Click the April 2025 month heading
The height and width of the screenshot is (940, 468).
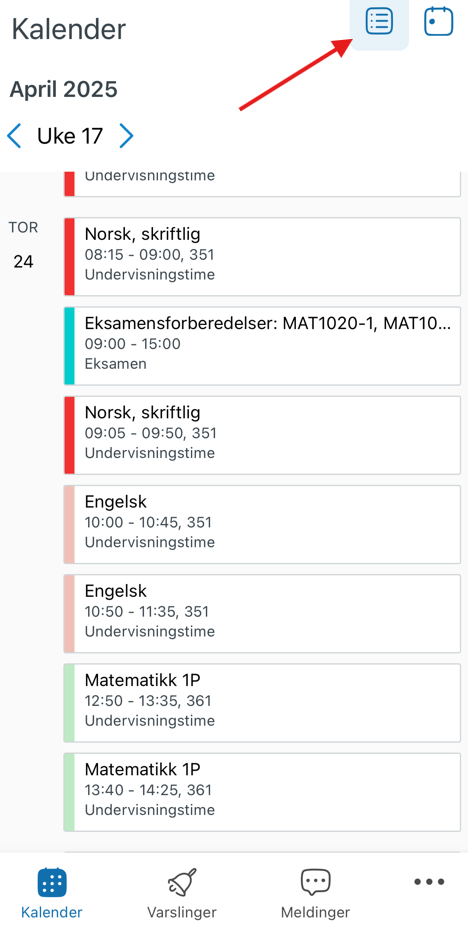pyautogui.click(x=64, y=90)
